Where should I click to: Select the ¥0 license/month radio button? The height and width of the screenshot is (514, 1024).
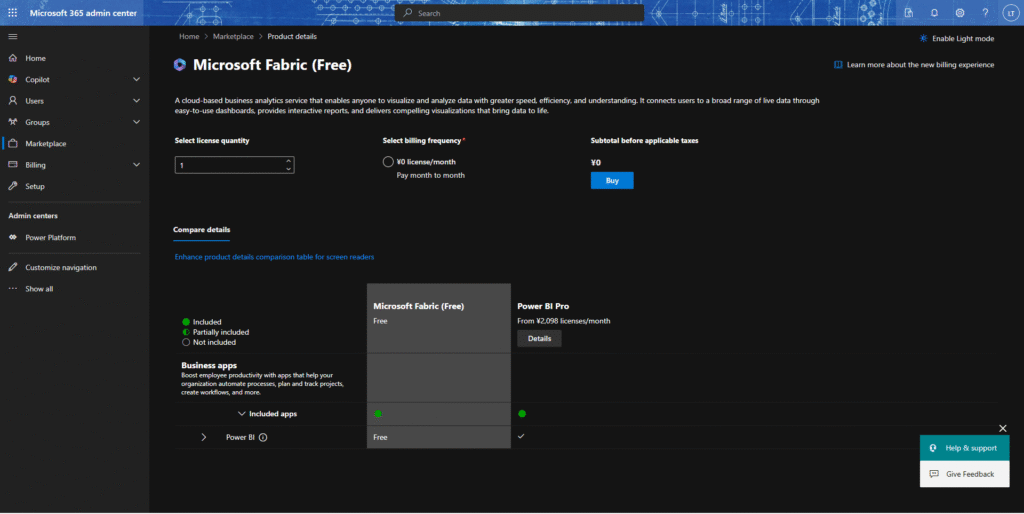388,162
